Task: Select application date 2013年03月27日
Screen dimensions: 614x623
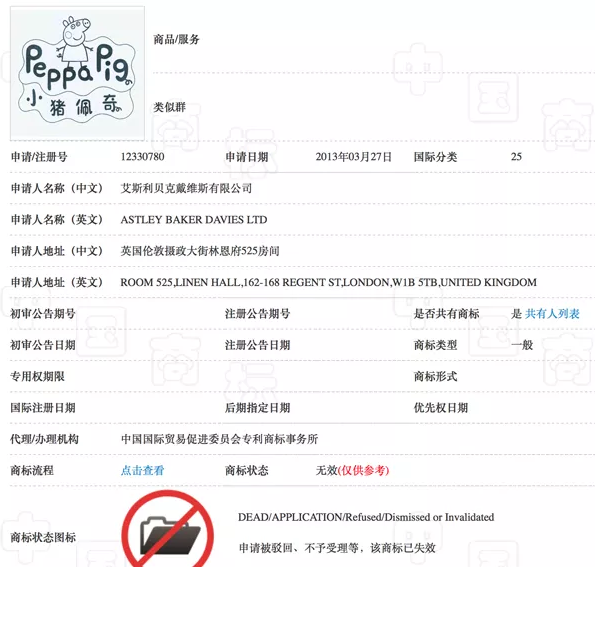Action: (354, 157)
